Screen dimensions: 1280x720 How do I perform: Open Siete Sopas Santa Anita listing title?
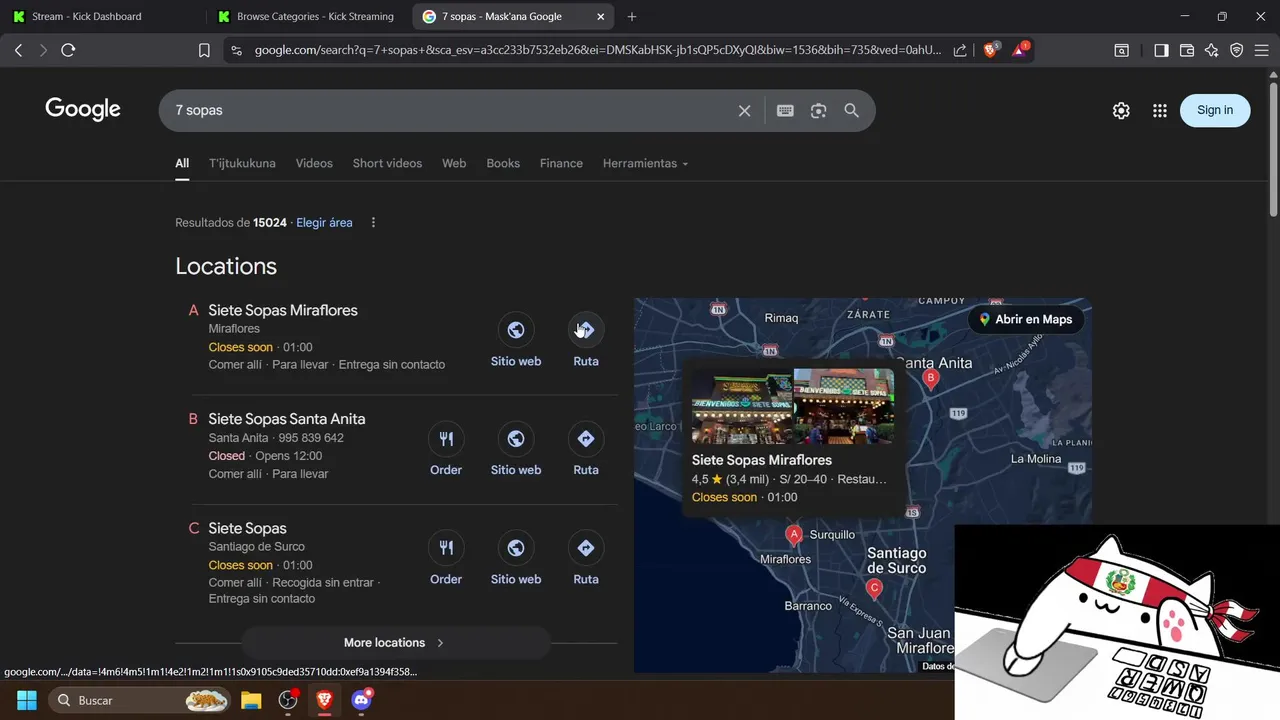point(287,419)
